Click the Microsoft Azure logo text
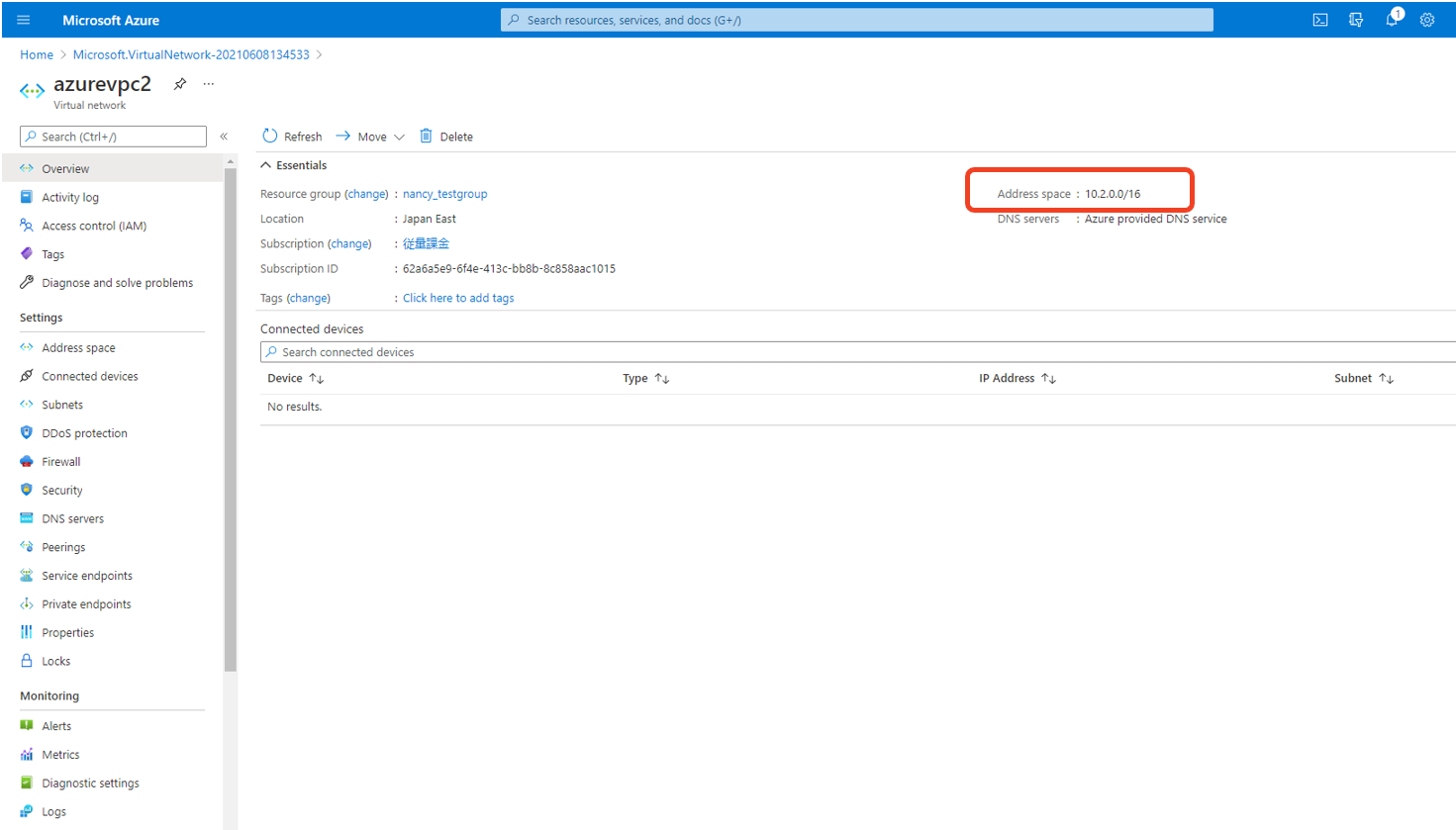 pyautogui.click(x=111, y=20)
